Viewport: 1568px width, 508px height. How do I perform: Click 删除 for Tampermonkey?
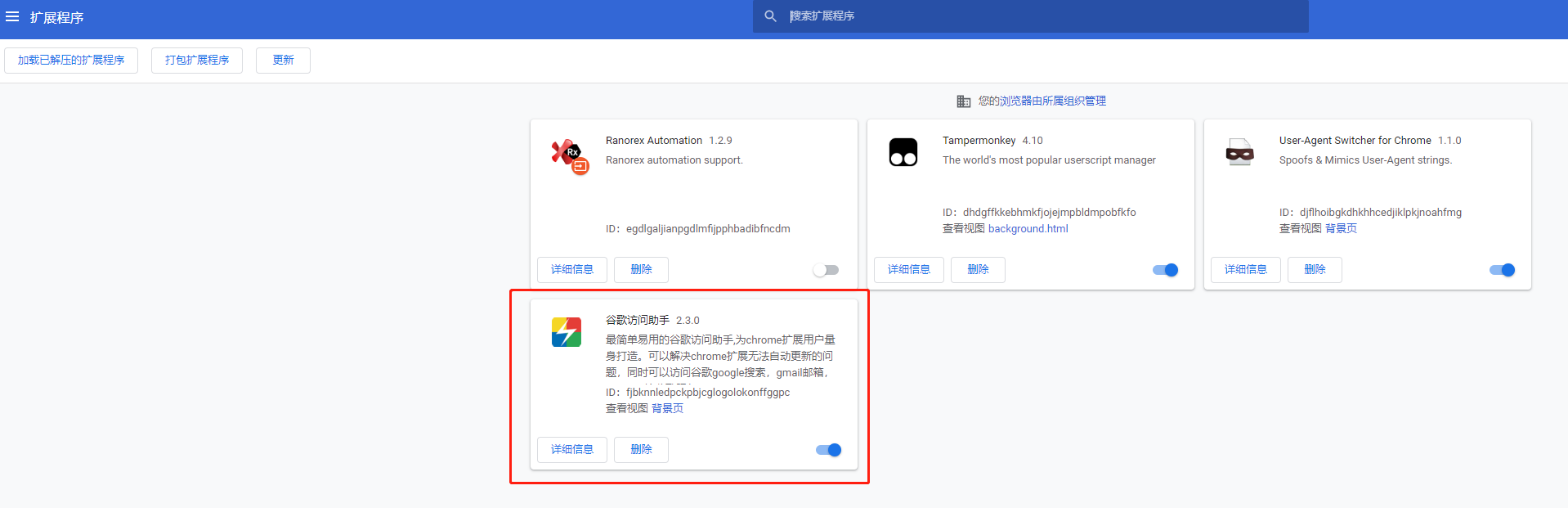pos(979,270)
